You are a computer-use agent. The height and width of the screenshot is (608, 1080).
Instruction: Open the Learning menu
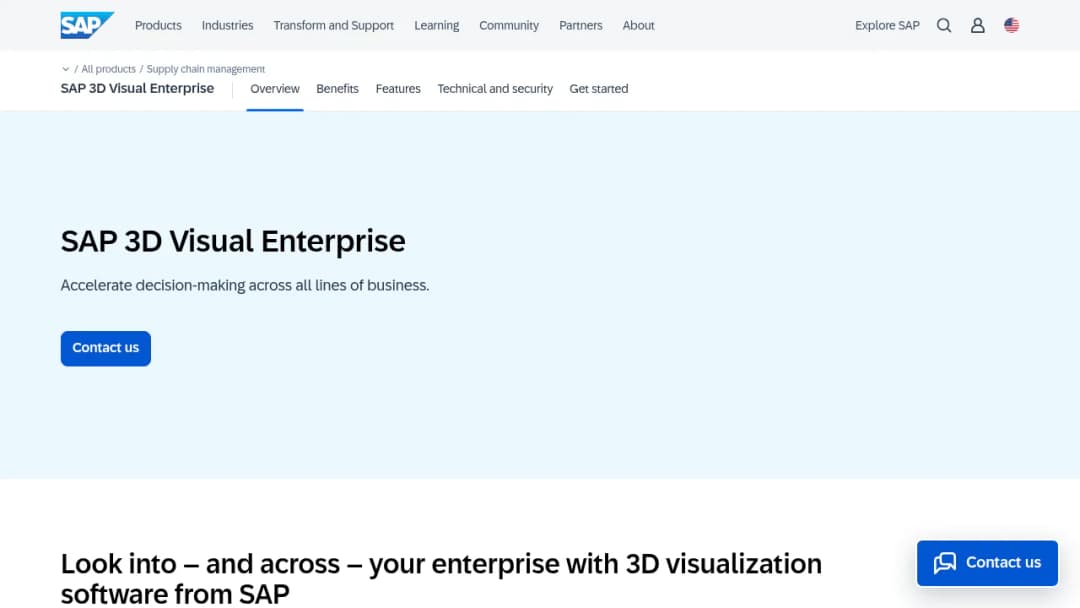click(x=437, y=25)
